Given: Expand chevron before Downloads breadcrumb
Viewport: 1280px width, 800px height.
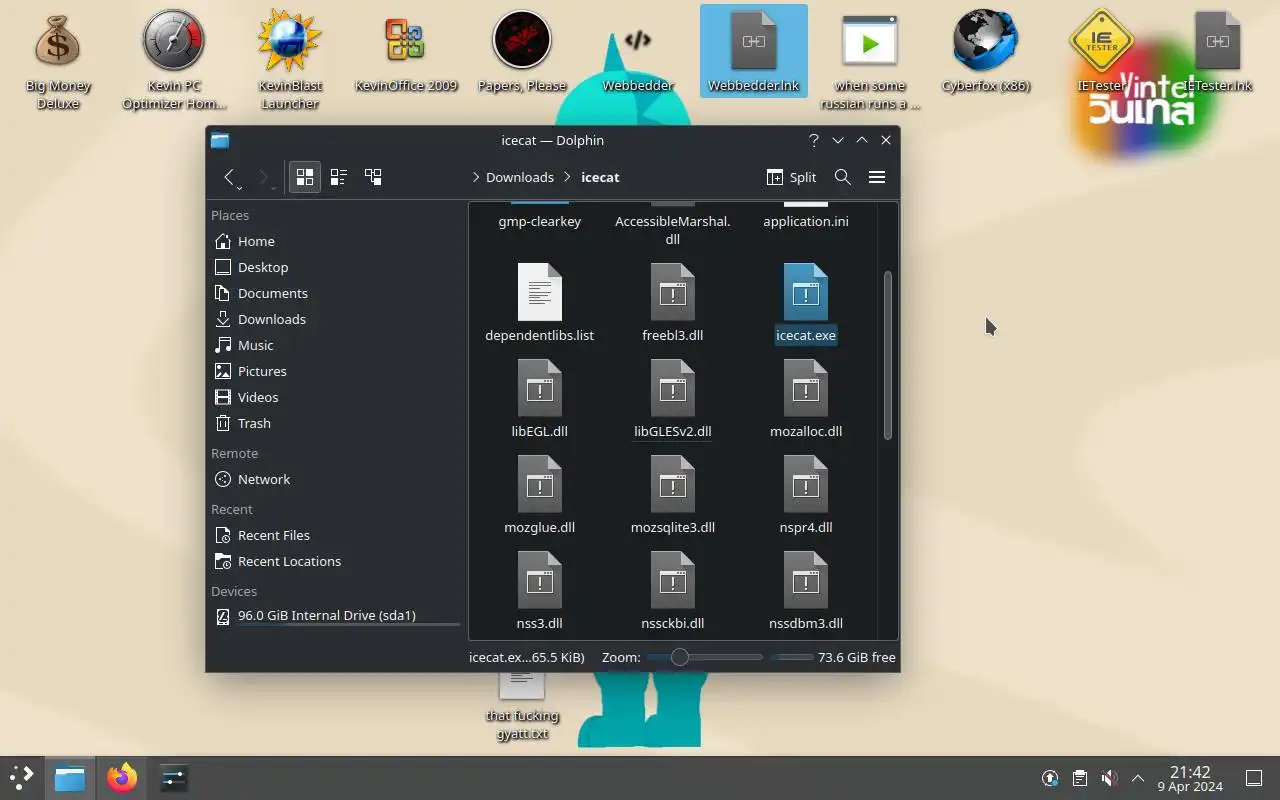Looking at the screenshot, I should tap(476, 177).
